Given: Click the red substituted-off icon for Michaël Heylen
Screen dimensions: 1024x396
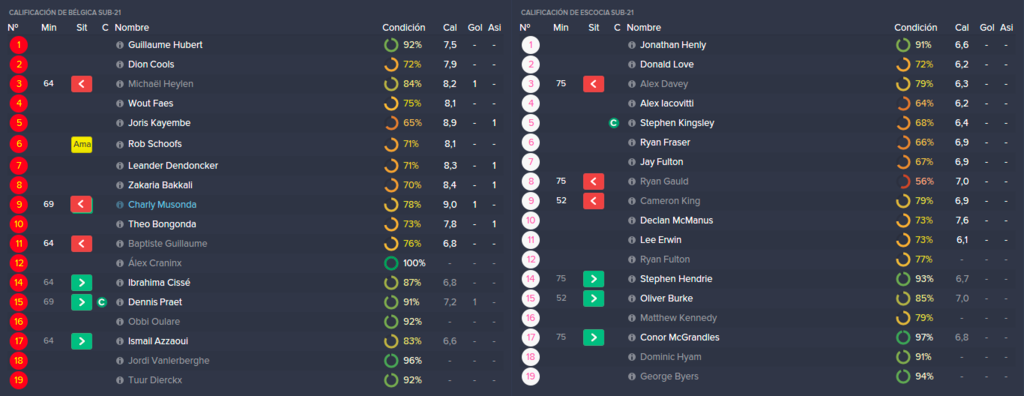Looking at the screenshot, I should pos(82,84).
